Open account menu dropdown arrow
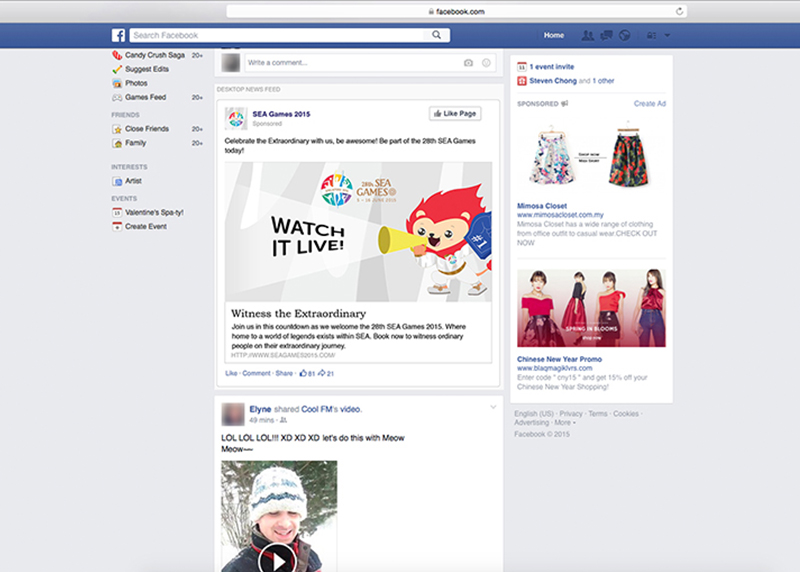The height and width of the screenshot is (572, 800). 667,36
